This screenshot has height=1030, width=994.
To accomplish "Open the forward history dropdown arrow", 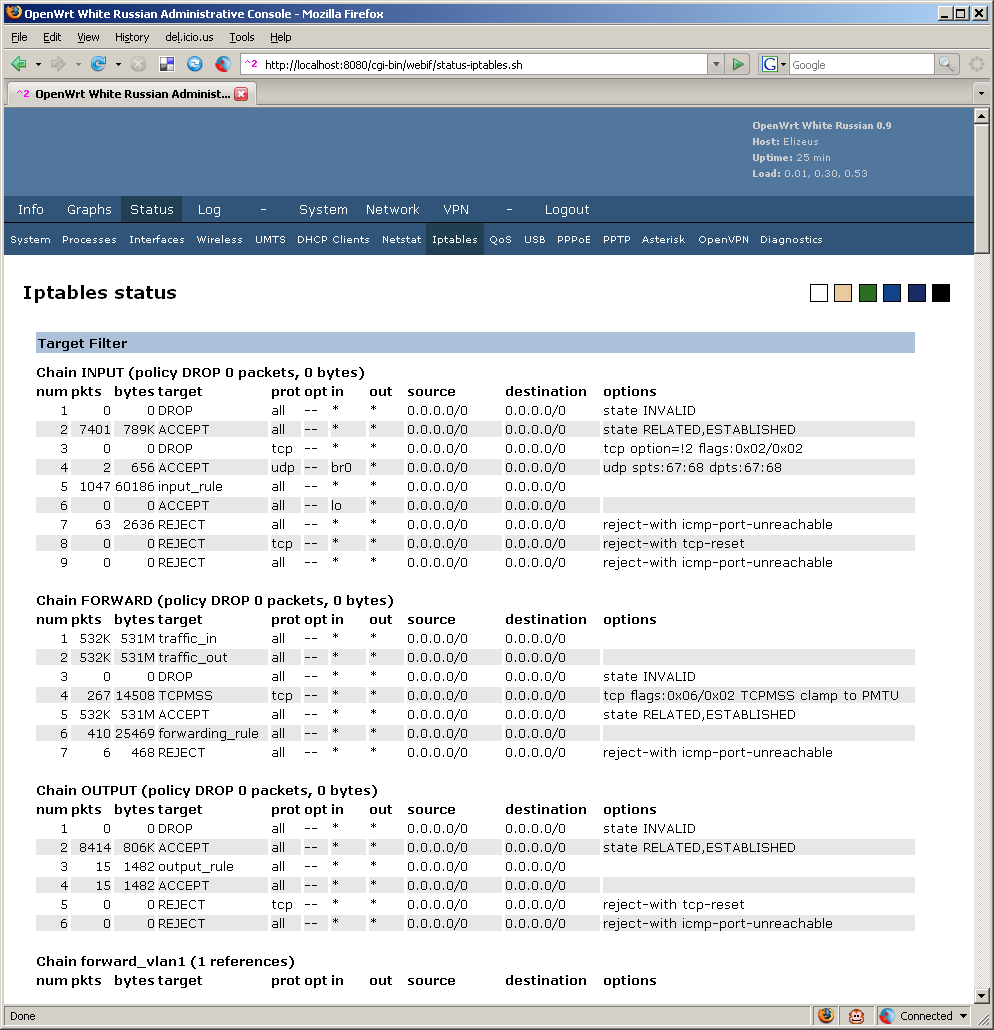I will (x=78, y=64).
